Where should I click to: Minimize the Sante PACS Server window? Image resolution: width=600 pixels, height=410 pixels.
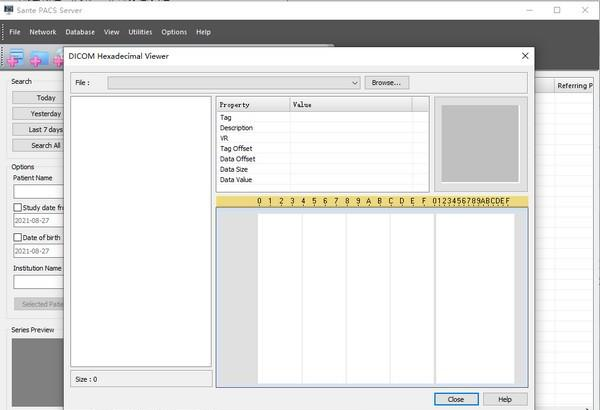[x=530, y=10]
